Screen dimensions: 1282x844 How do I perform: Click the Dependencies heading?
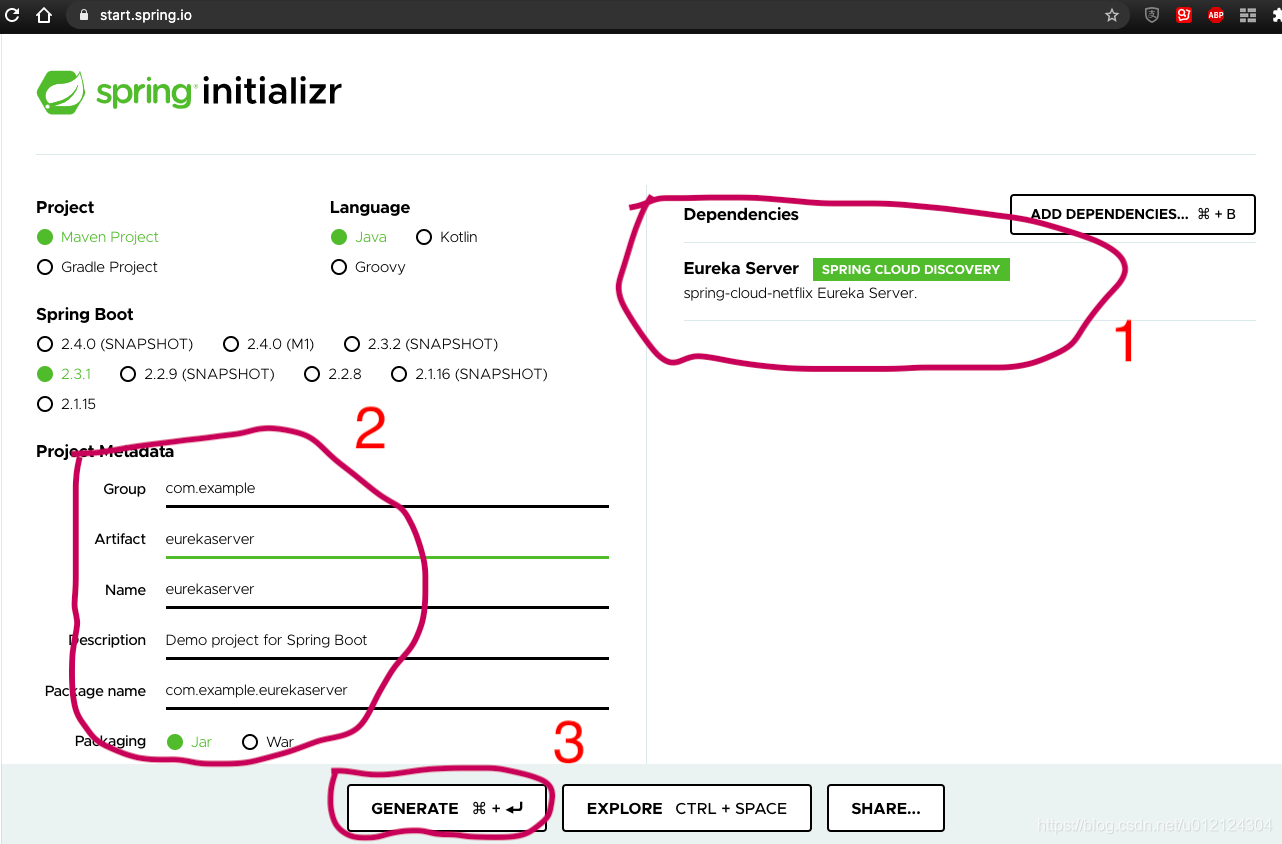(741, 214)
